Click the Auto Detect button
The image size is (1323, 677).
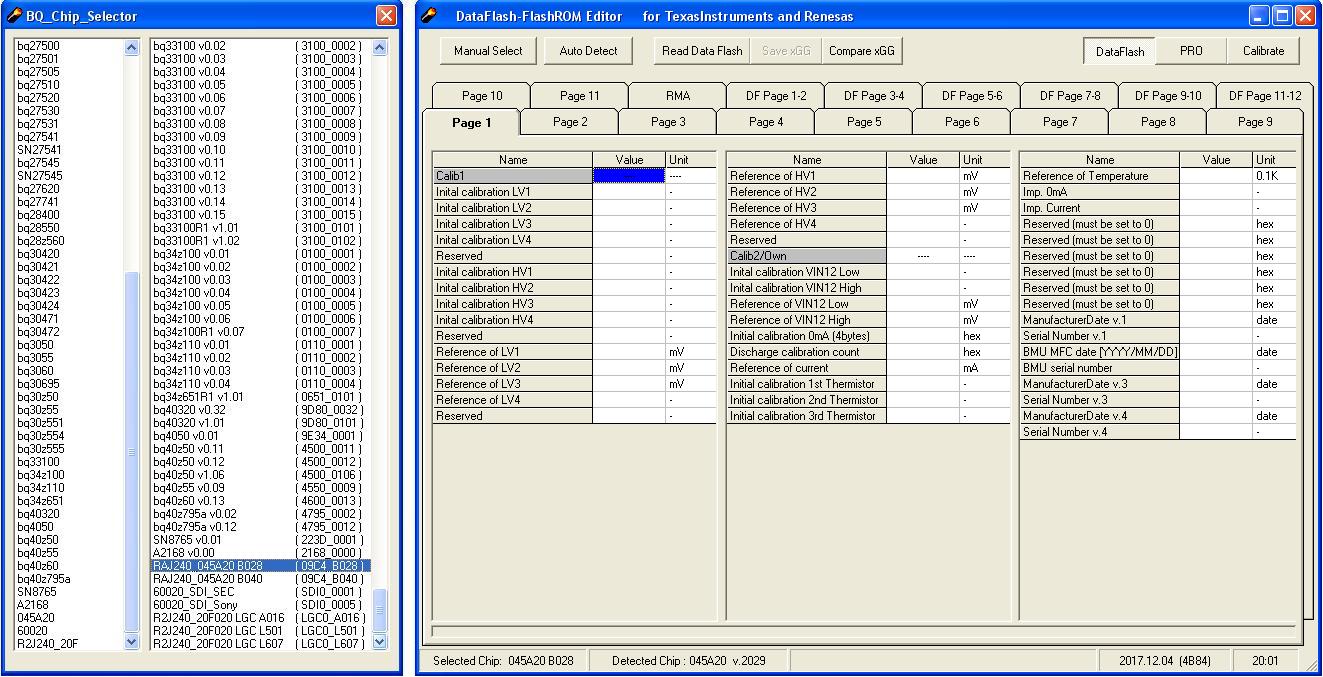(588, 51)
